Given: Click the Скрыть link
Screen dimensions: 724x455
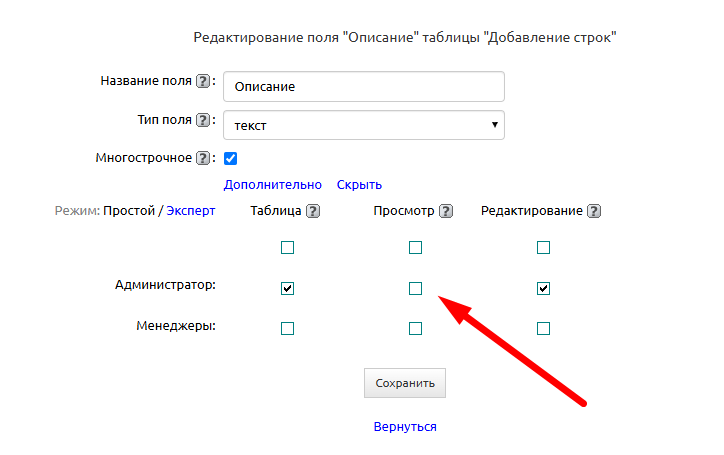Looking at the screenshot, I should point(359,184).
